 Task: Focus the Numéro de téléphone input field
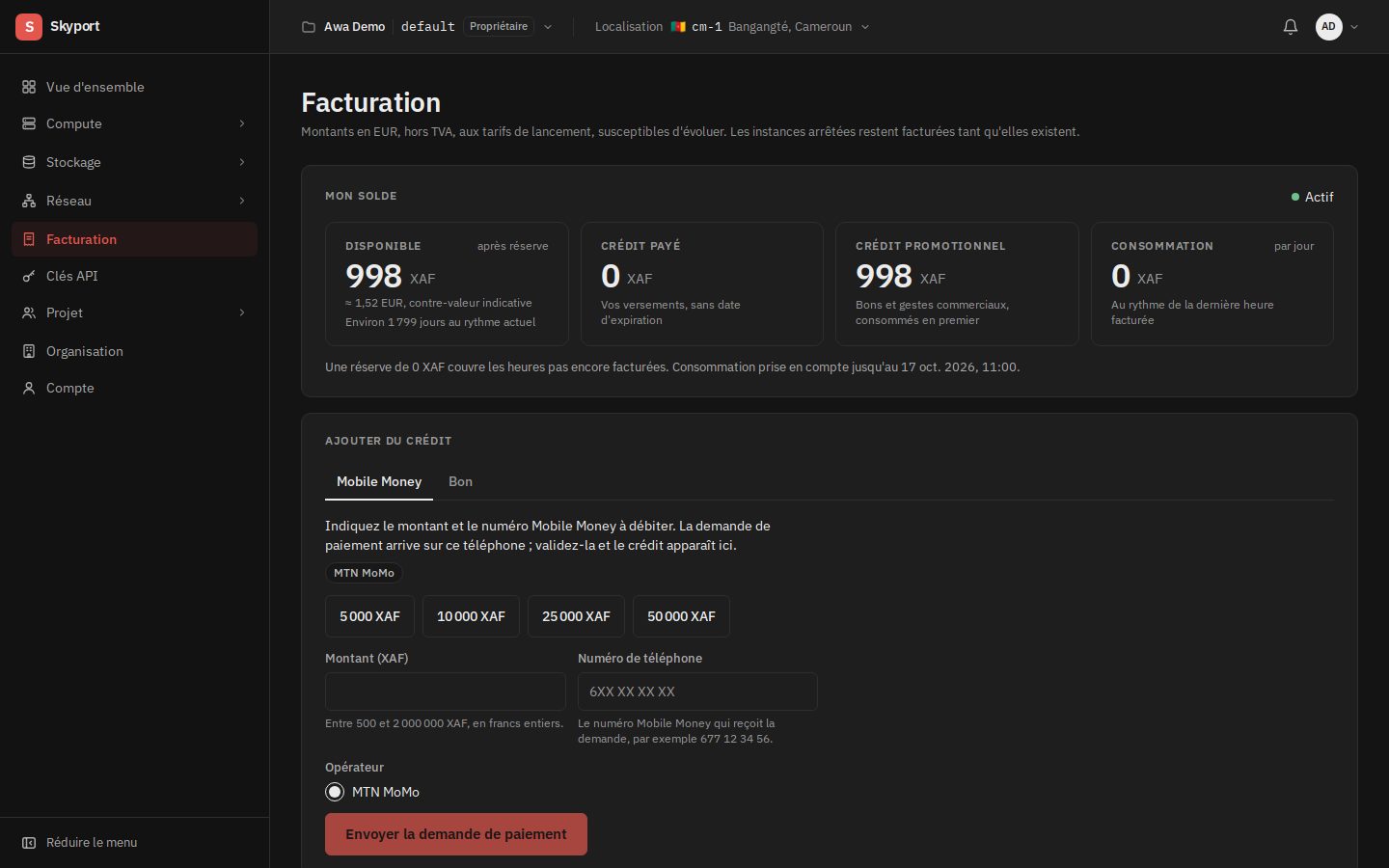click(697, 692)
